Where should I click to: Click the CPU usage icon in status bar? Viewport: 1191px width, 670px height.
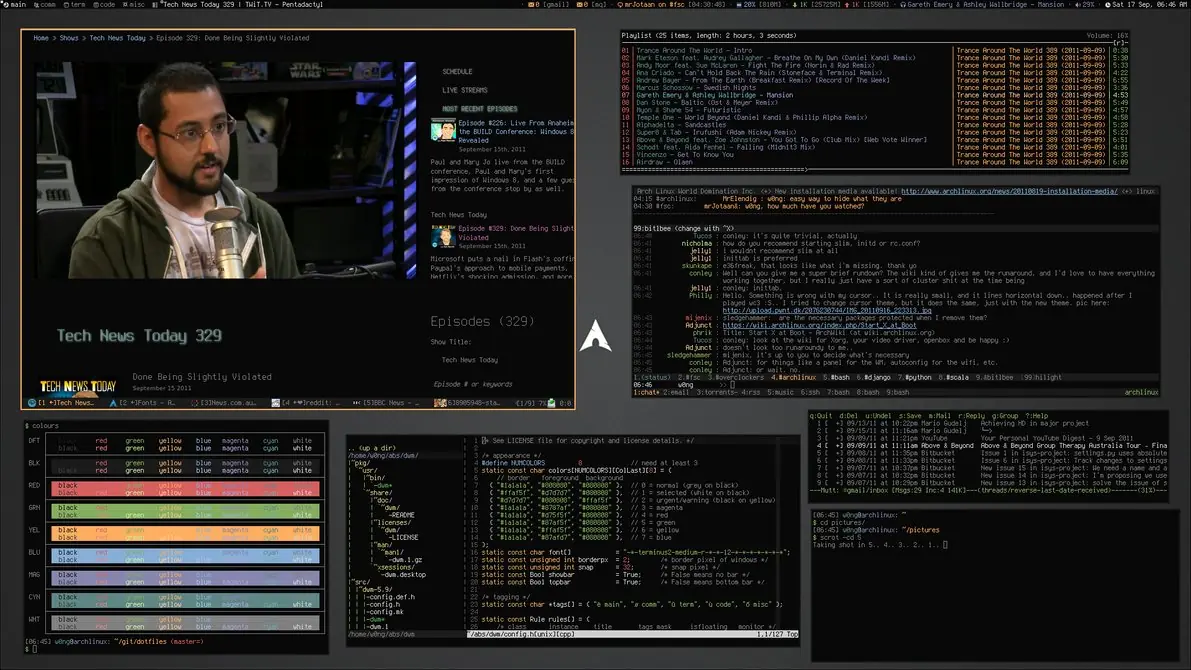click(739, 5)
